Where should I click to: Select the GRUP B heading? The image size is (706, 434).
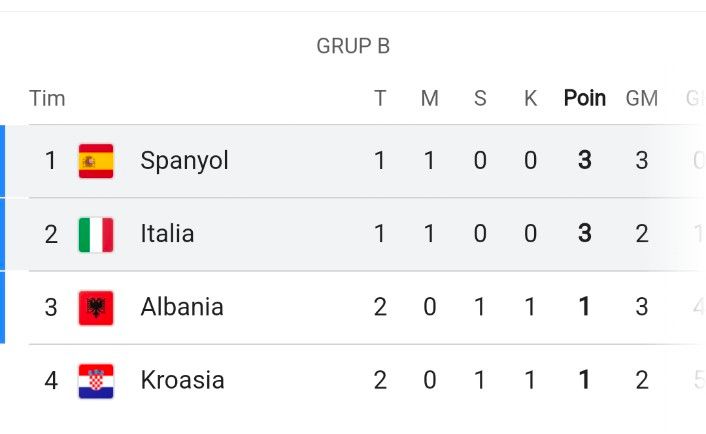pos(353,46)
